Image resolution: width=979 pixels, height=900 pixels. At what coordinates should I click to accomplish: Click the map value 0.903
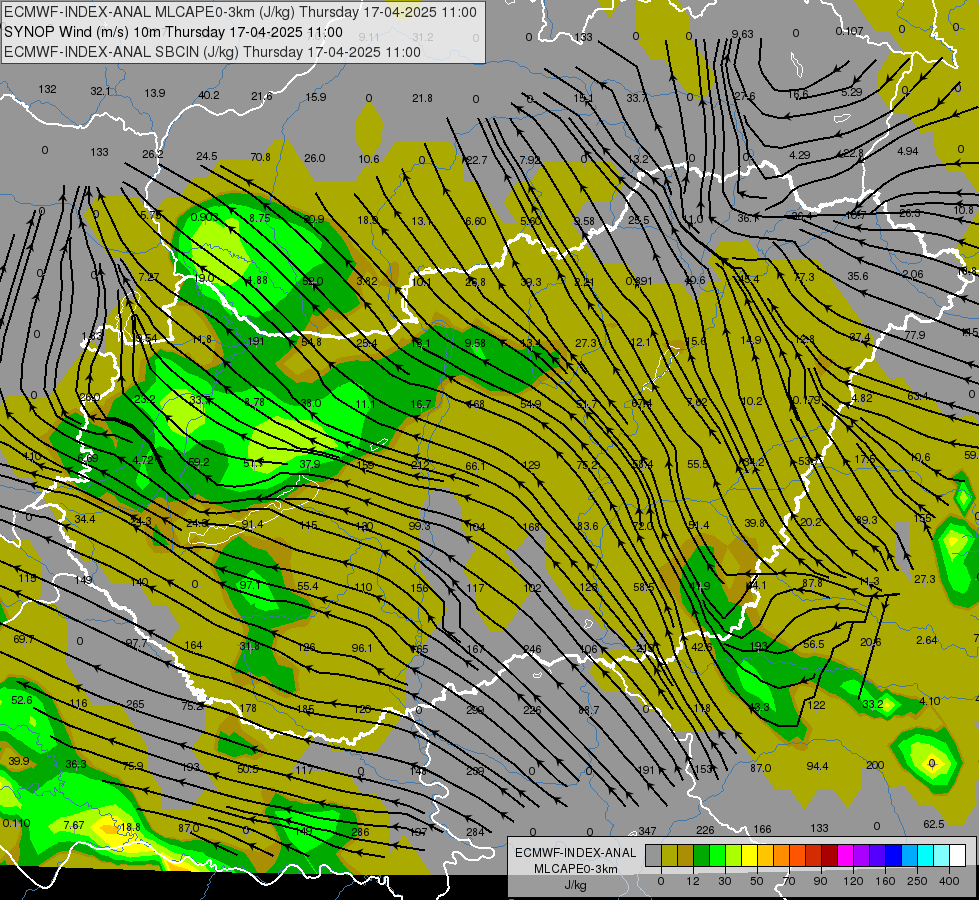tap(205, 217)
